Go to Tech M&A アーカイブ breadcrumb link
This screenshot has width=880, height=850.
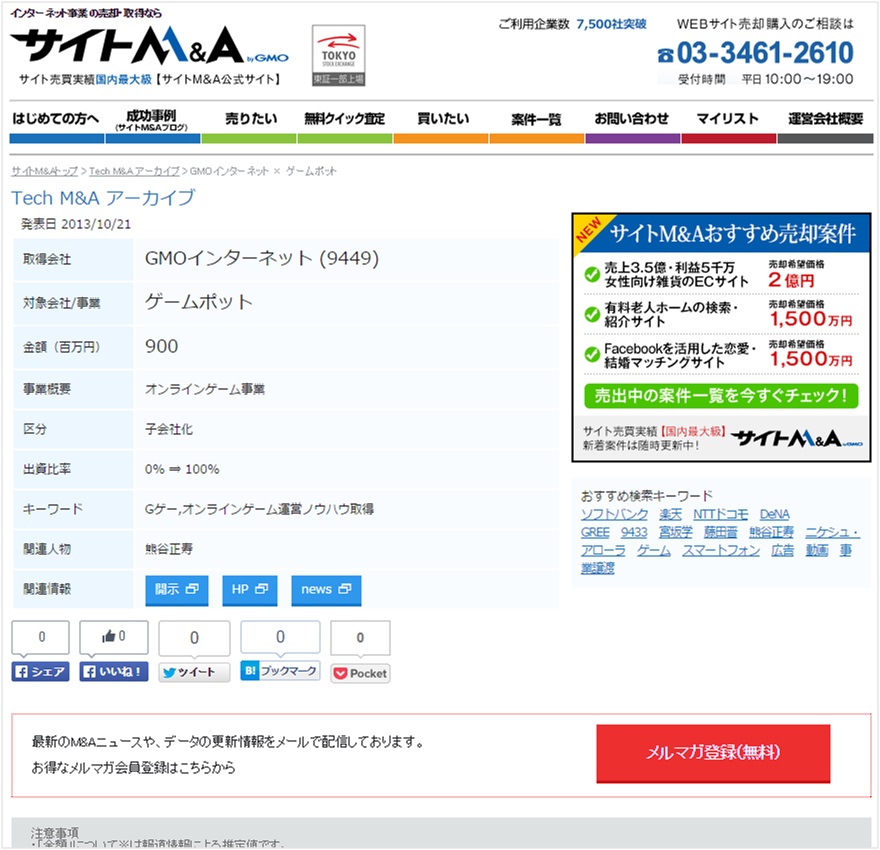(x=134, y=171)
